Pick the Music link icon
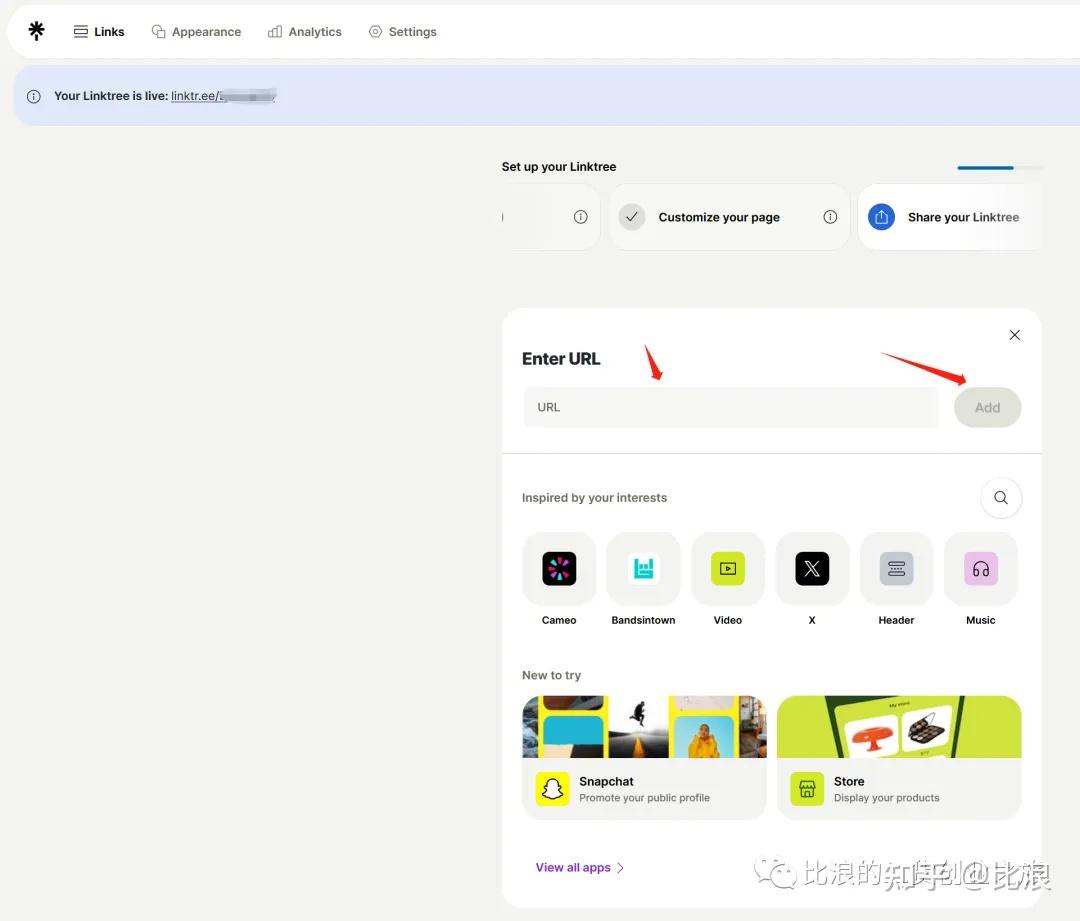Viewport: 1080px width, 921px height. click(980, 568)
